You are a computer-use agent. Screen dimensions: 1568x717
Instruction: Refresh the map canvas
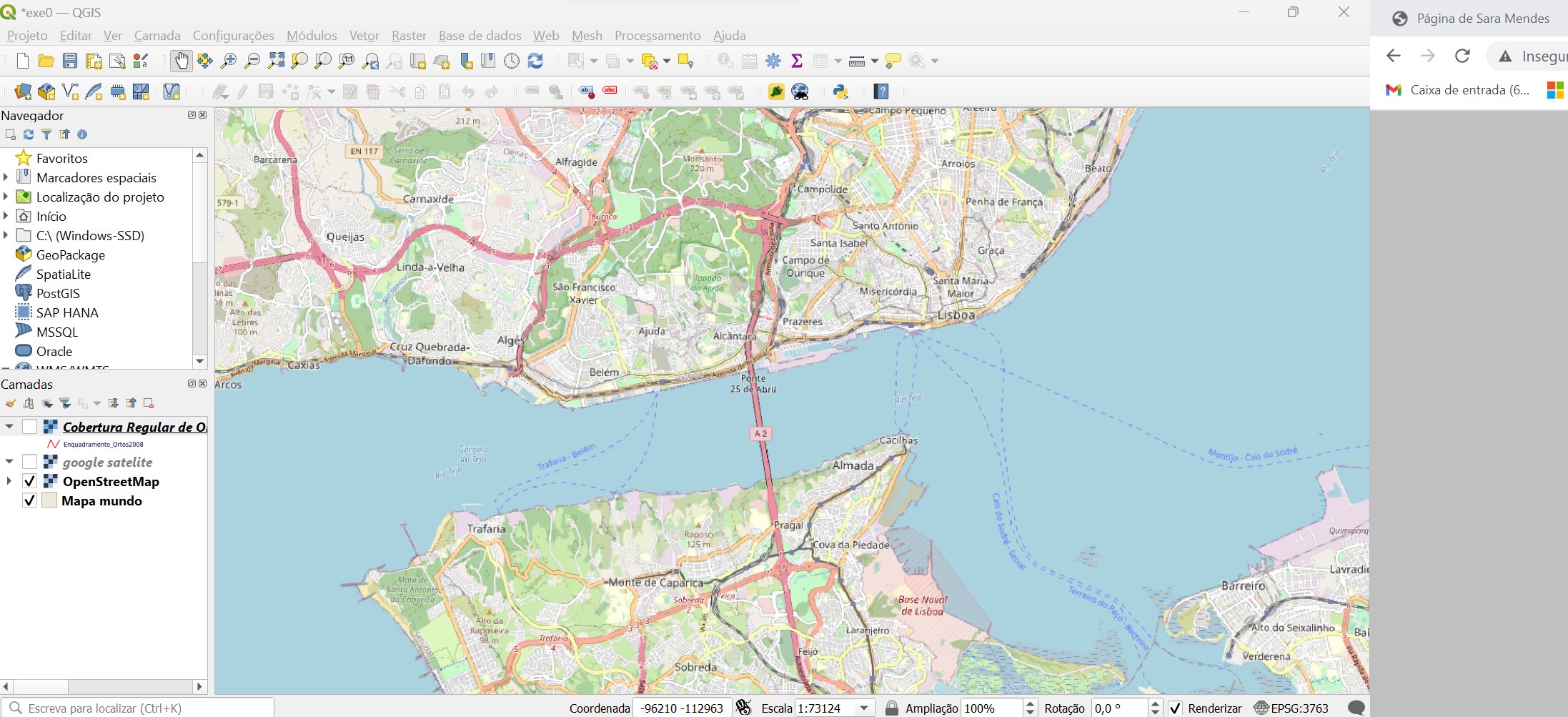(535, 61)
